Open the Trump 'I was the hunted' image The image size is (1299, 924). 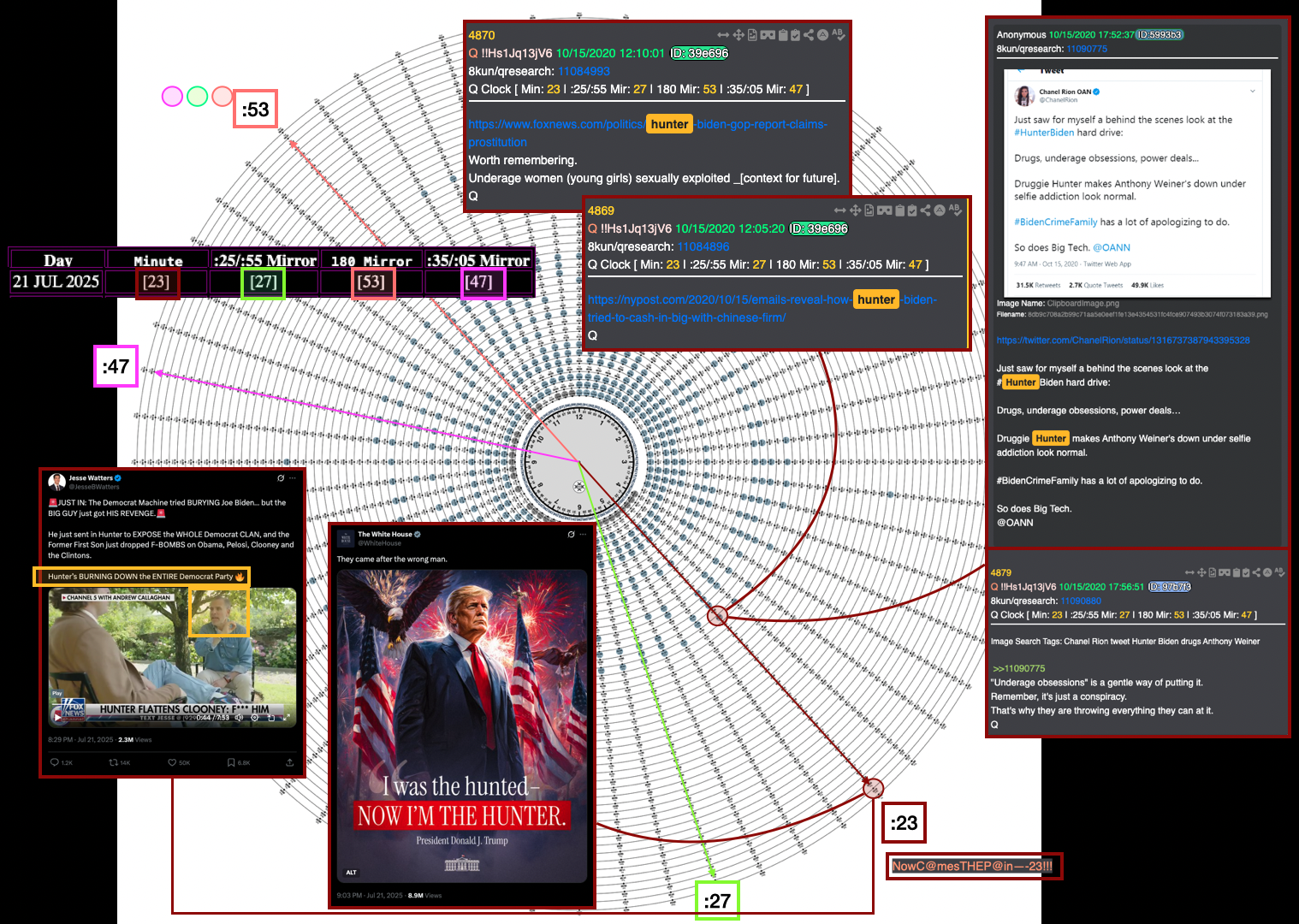tap(462, 726)
